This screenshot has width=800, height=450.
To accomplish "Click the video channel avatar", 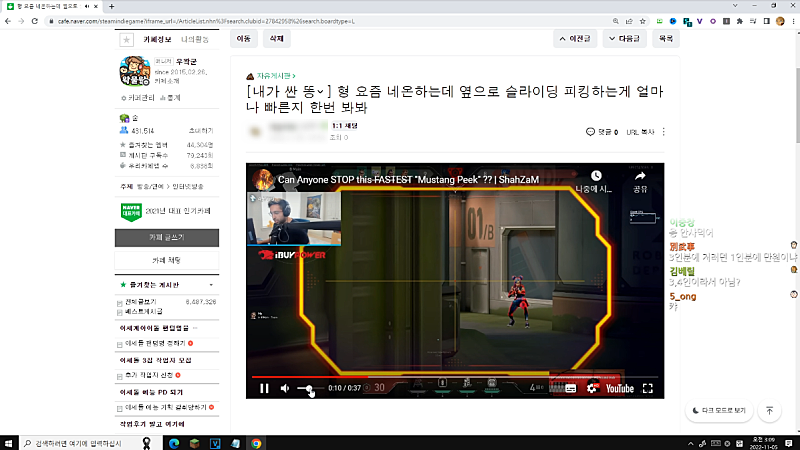I will (263, 180).
